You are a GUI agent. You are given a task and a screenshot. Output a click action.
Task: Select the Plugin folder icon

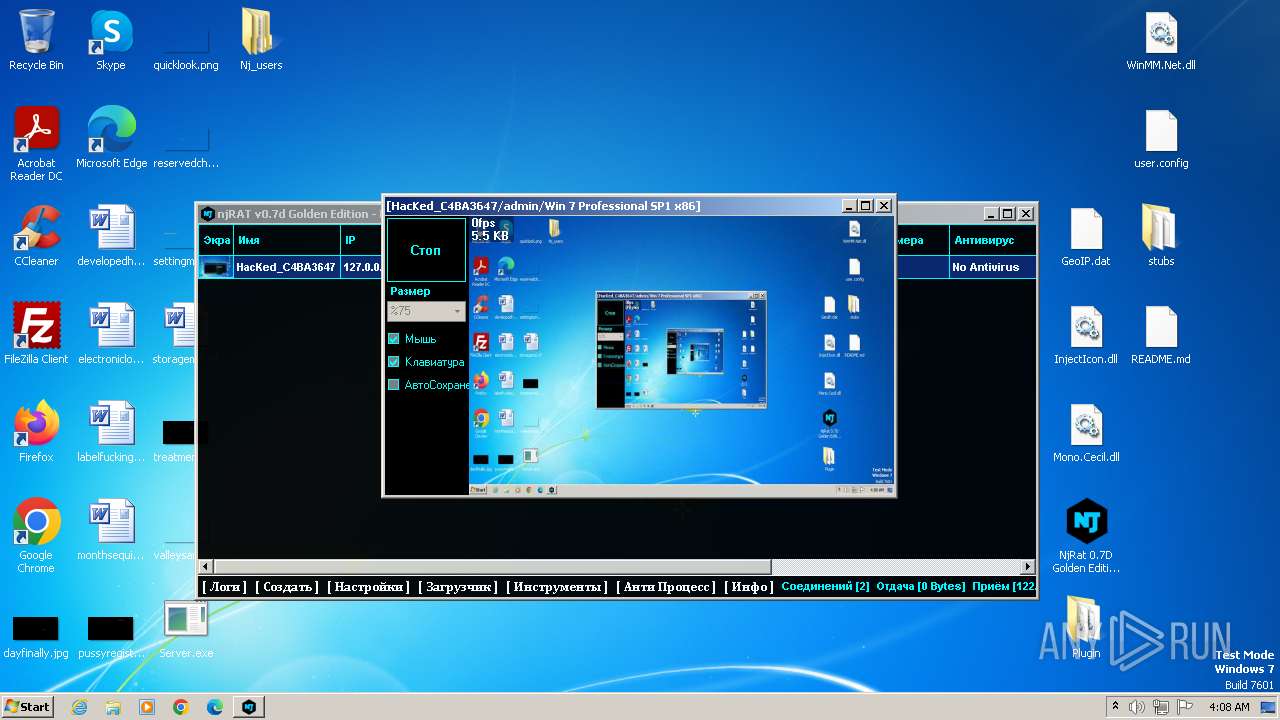pyautogui.click(x=1086, y=629)
